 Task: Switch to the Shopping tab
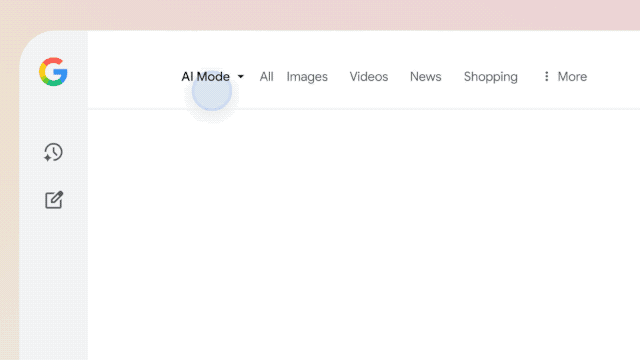[x=491, y=77]
